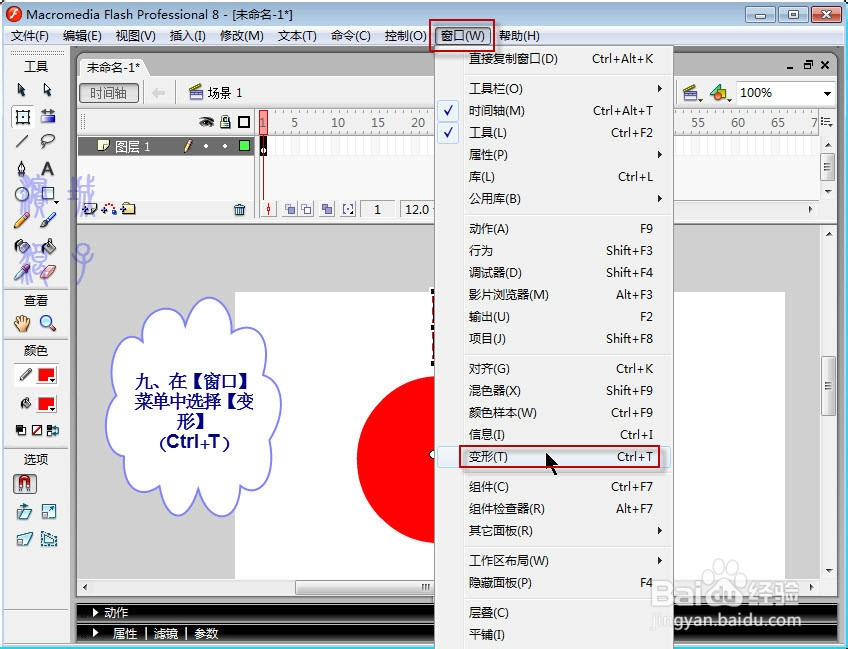Toggle the Snap to Objects magnet
The height and width of the screenshot is (649, 848).
[24, 484]
